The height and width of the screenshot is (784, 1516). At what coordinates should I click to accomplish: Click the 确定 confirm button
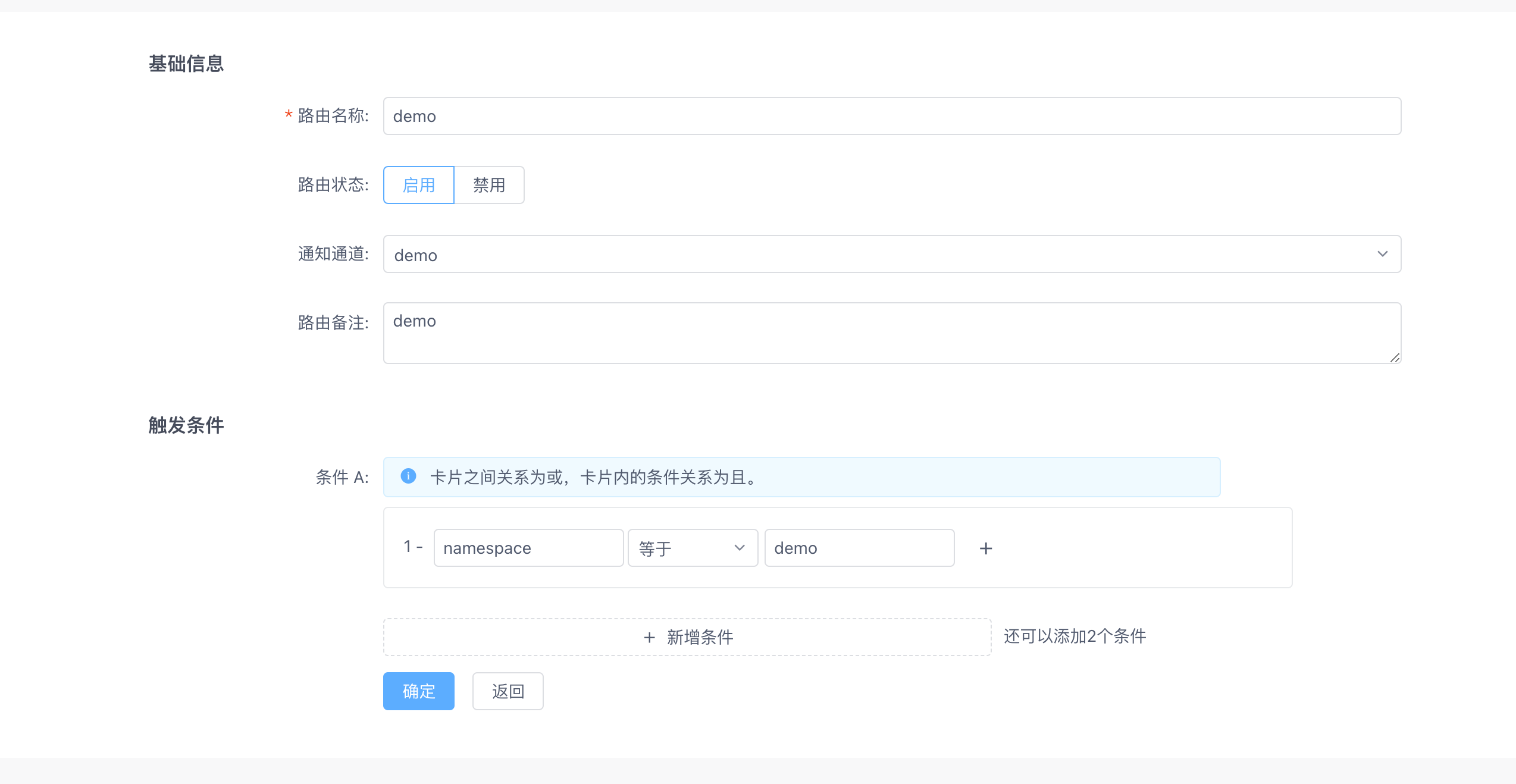(x=419, y=691)
